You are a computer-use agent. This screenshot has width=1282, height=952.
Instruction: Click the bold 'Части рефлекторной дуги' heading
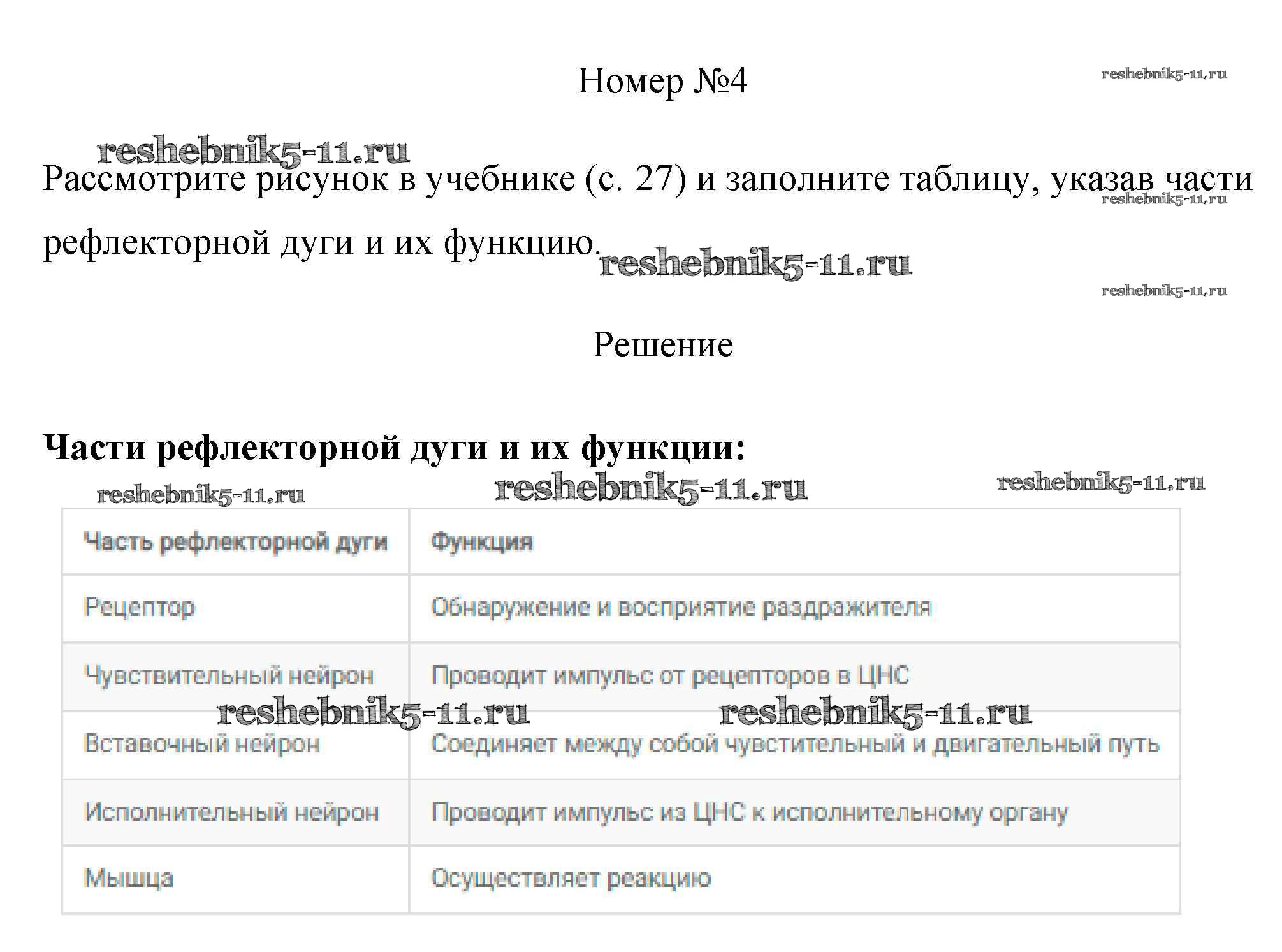(x=393, y=447)
